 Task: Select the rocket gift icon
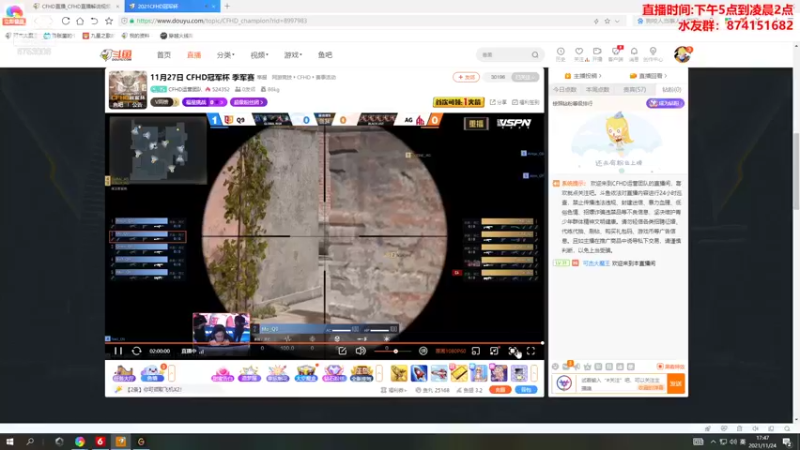coord(419,373)
